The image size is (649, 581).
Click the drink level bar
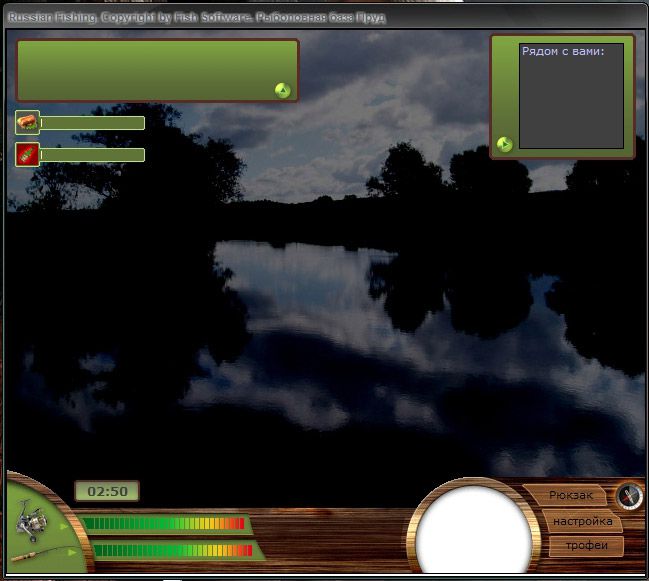point(92,155)
